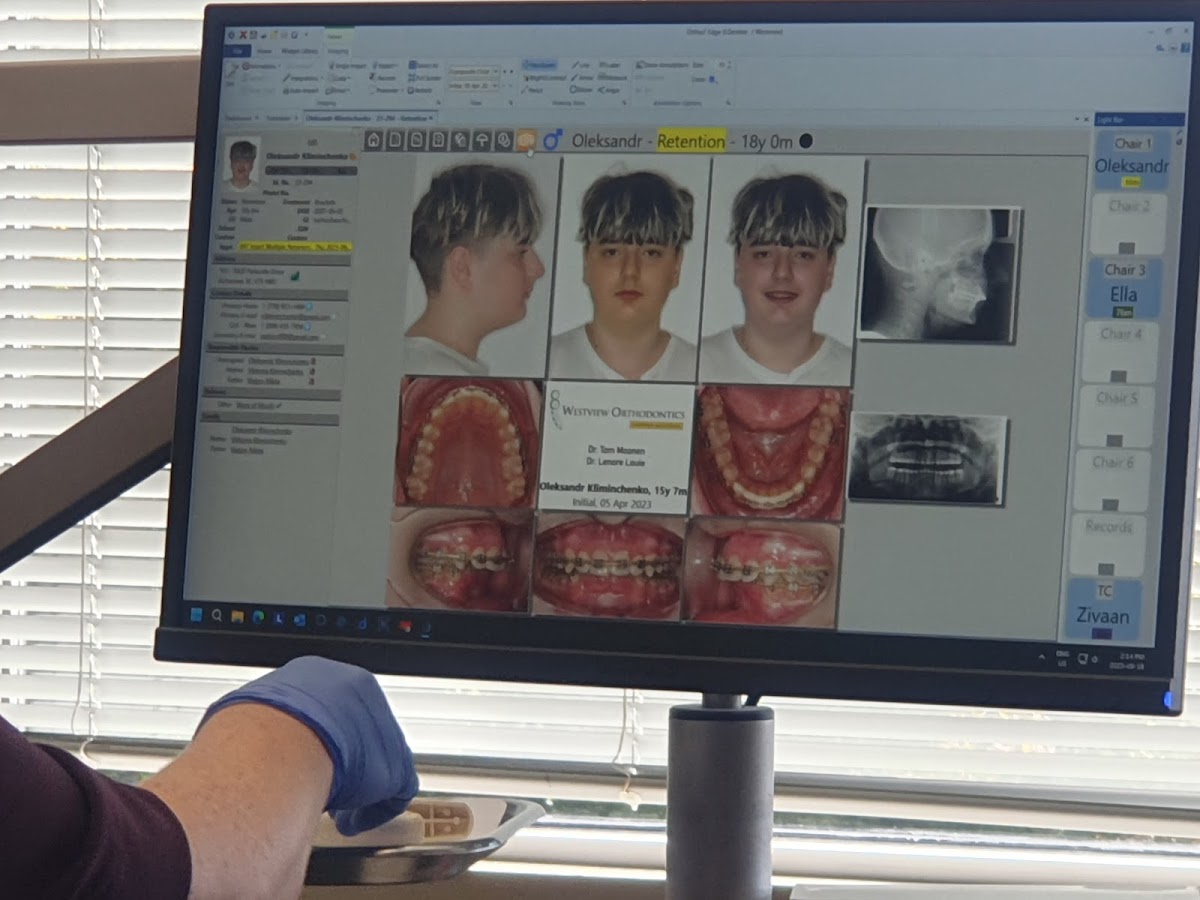Click the Full Screen view button

tap(425, 77)
